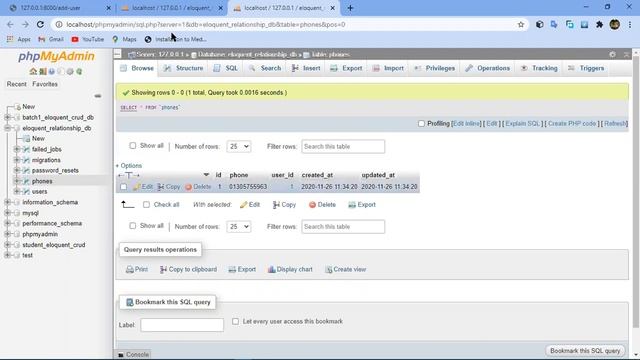Click the Gmail bookmark
This screenshot has height=360, width=640.
51,39
